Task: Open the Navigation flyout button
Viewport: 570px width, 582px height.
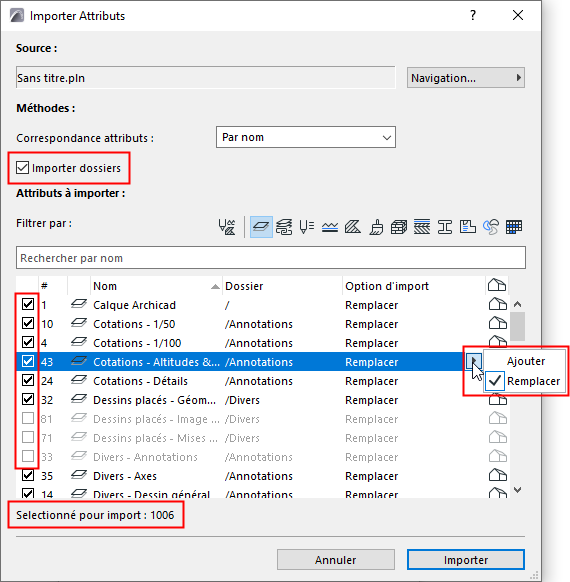Action: [x=466, y=78]
